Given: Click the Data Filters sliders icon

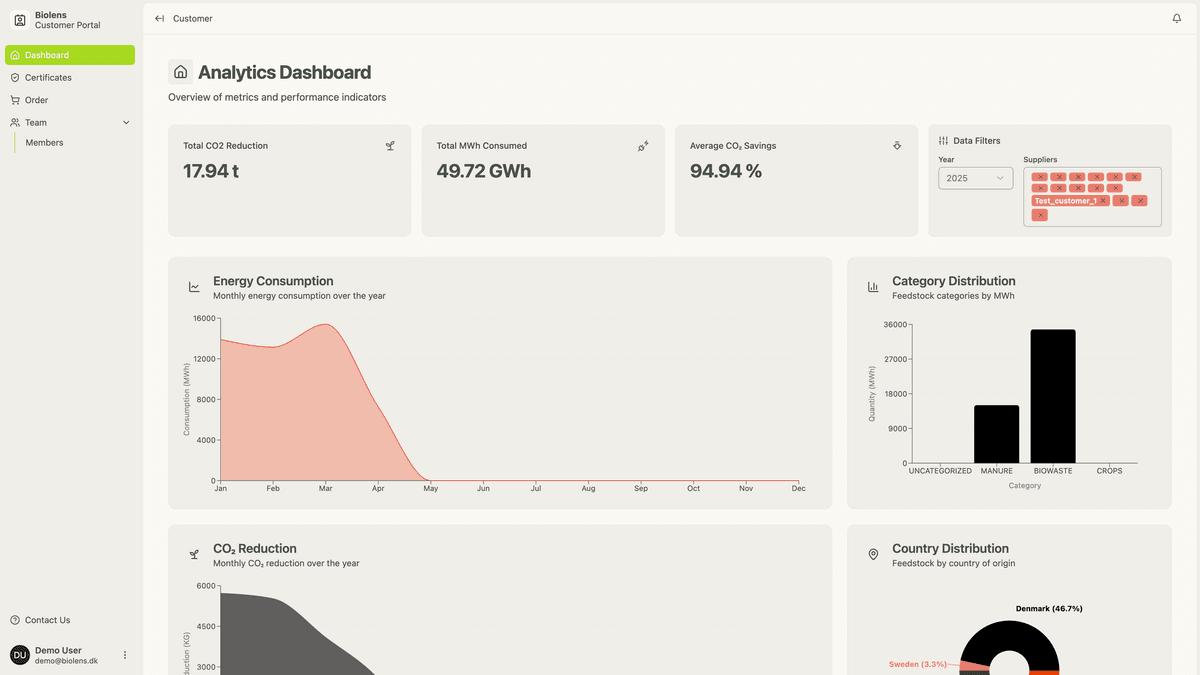Looking at the screenshot, I should 943,140.
